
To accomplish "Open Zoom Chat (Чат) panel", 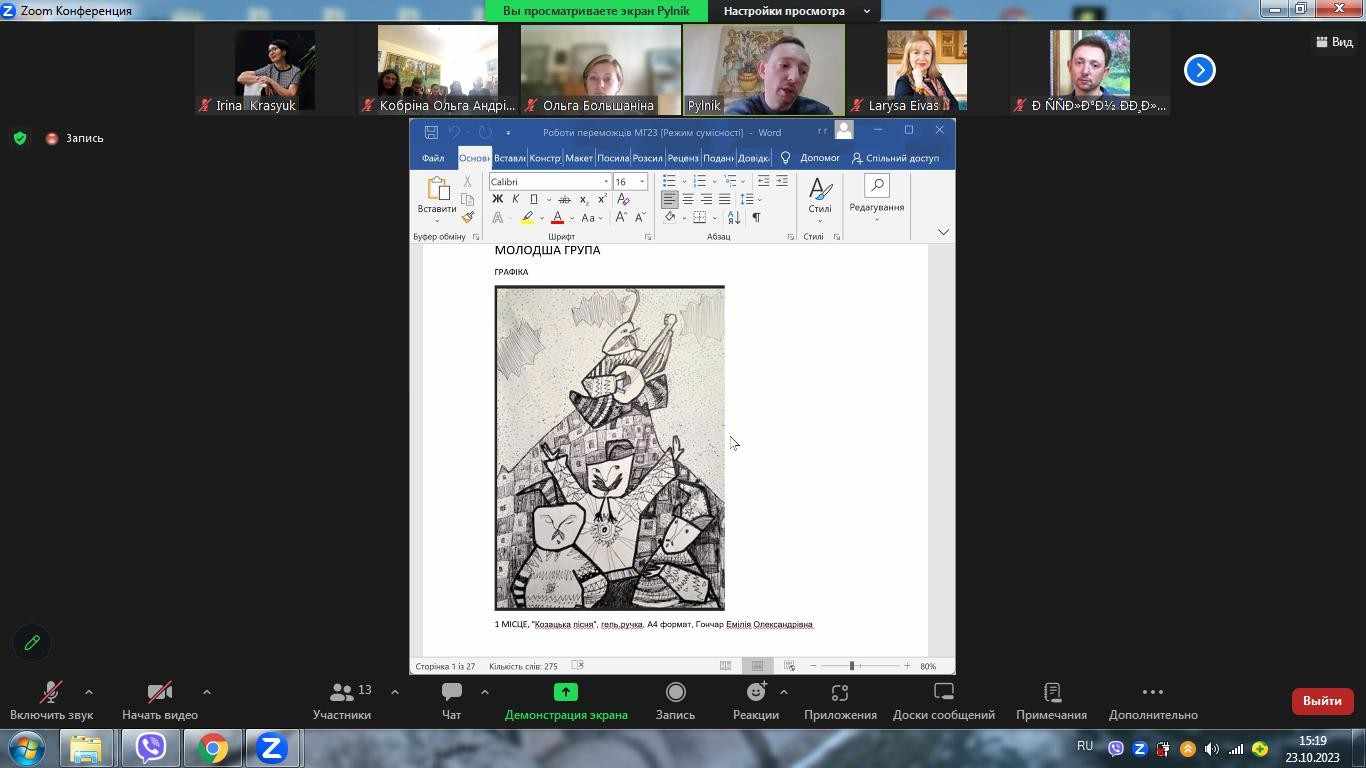I will [x=452, y=701].
